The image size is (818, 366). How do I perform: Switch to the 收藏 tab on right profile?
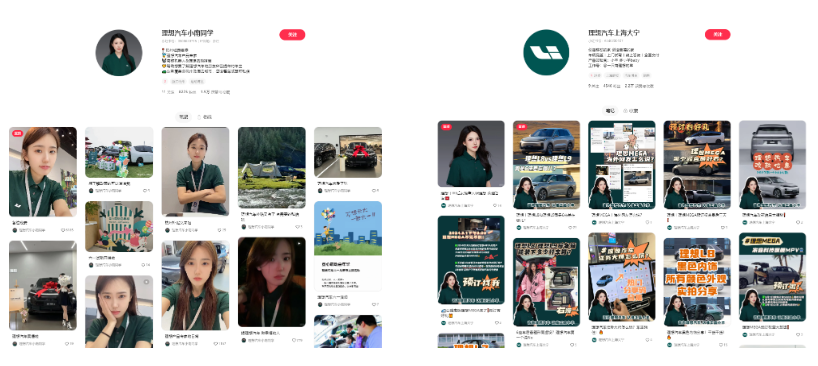click(x=630, y=111)
